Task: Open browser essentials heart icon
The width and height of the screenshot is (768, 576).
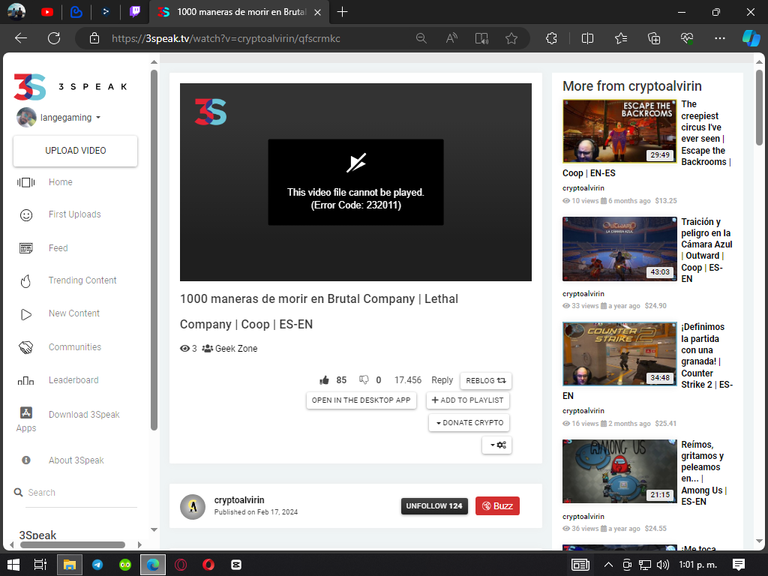Action: click(687, 38)
